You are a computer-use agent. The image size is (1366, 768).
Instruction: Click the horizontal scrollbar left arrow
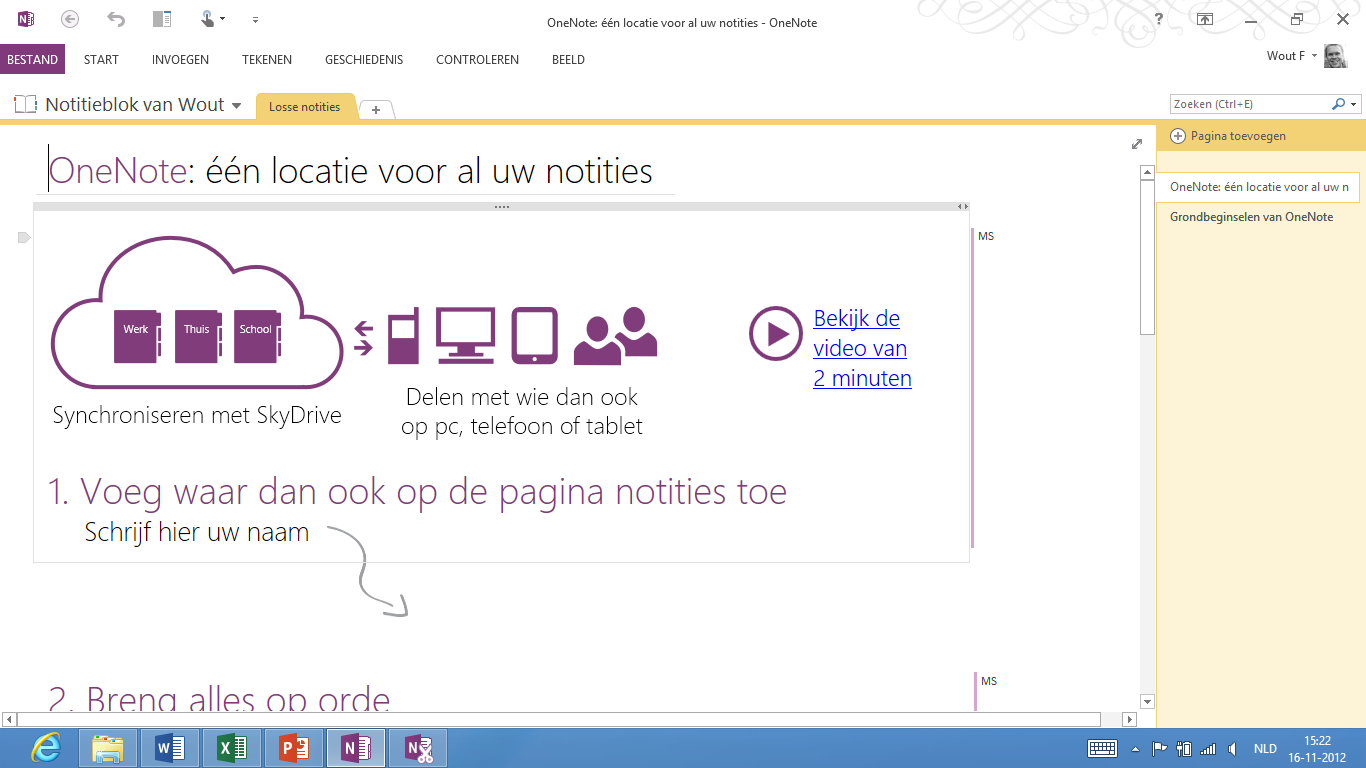click(x=9, y=719)
